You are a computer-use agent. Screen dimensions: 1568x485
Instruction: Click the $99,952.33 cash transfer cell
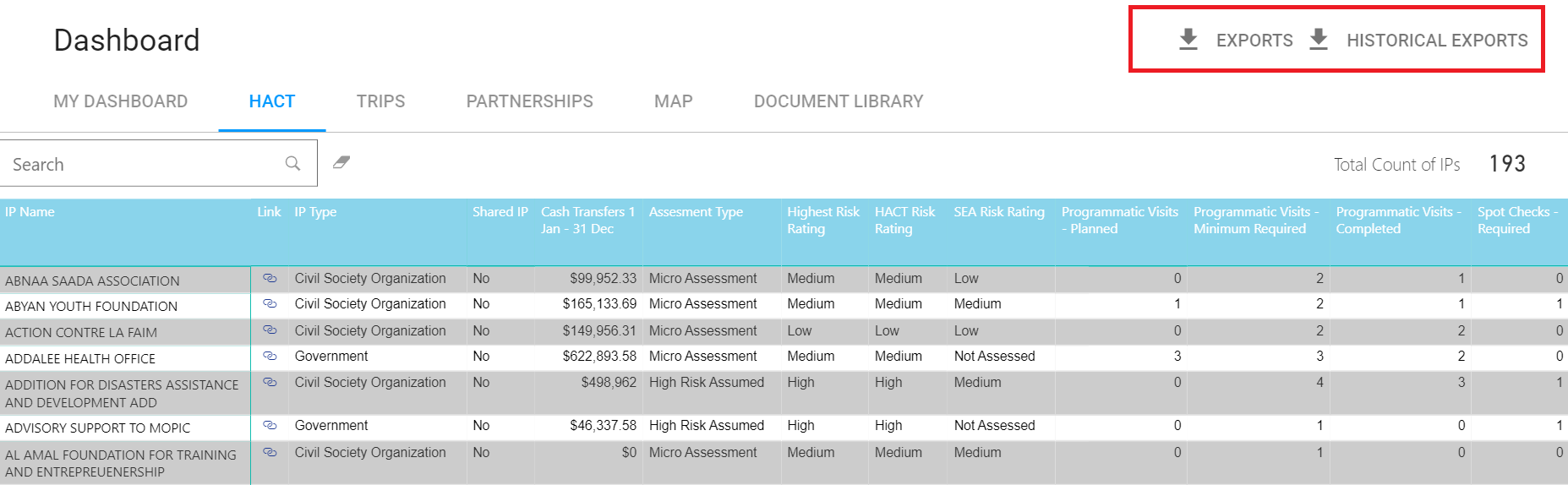603,278
